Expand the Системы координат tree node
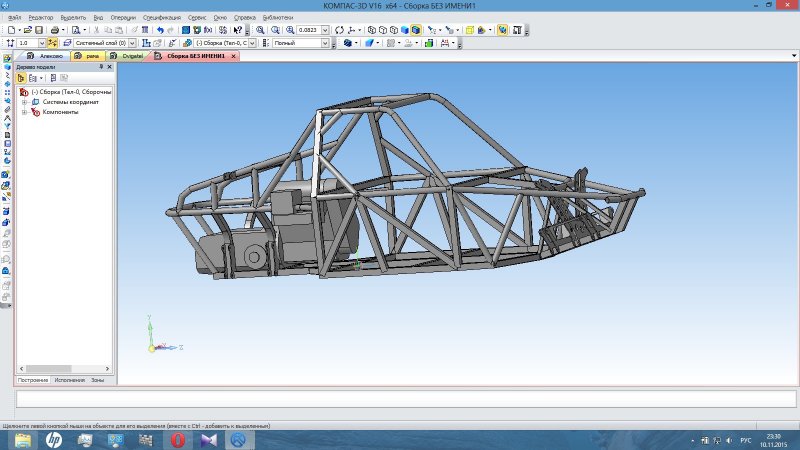 pos(24,102)
